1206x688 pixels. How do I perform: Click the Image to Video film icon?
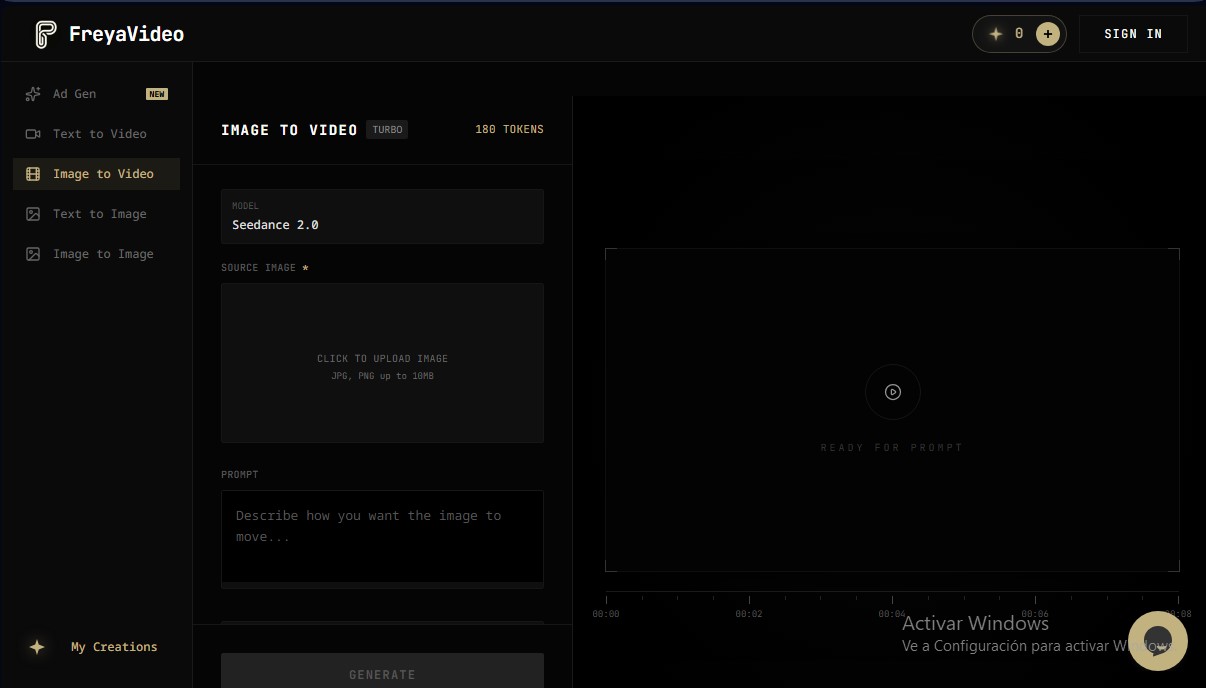tap(33, 174)
